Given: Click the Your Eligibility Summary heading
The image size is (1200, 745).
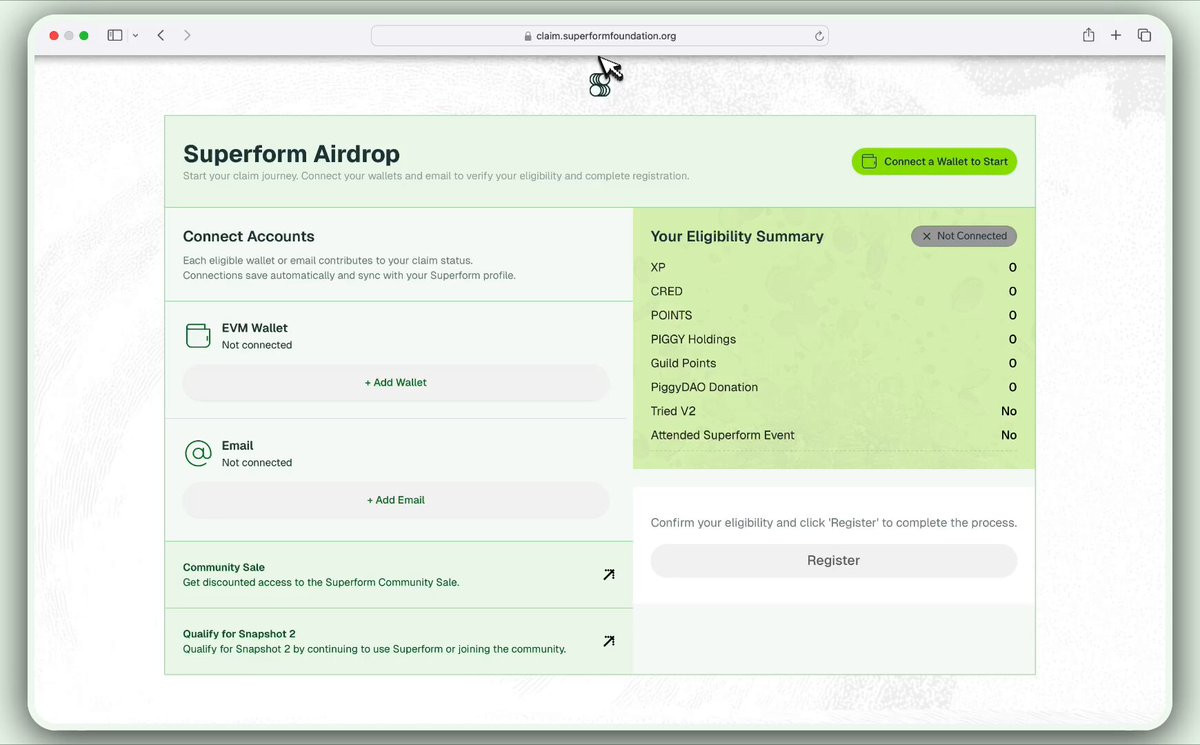Looking at the screenshot, I should (x=737, y=237).
